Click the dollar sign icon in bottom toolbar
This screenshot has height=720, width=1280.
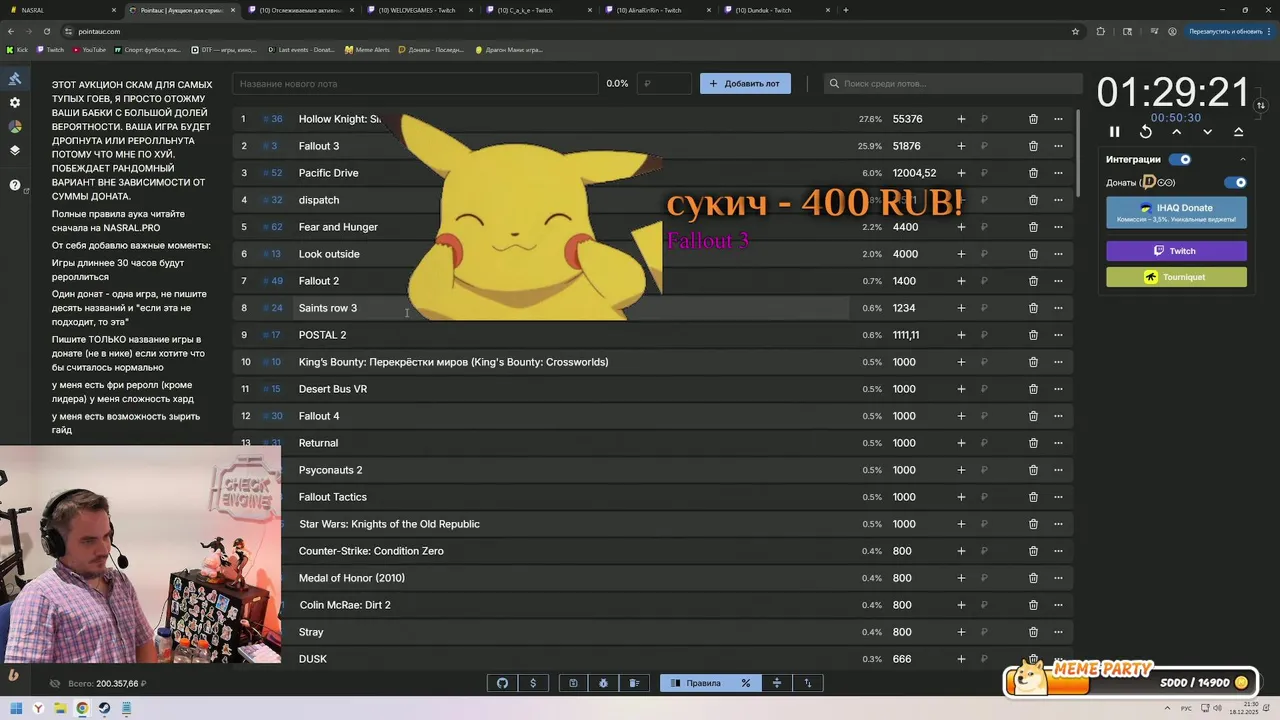[x=533, y=683]
